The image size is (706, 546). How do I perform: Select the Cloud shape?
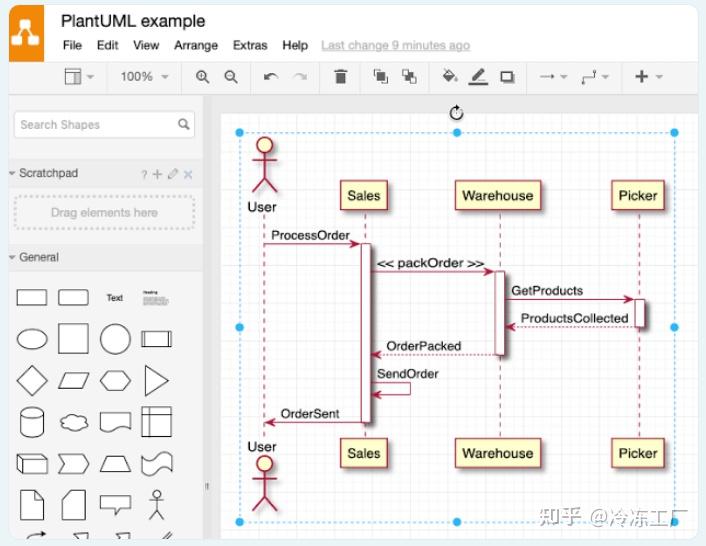pos(74,423)
